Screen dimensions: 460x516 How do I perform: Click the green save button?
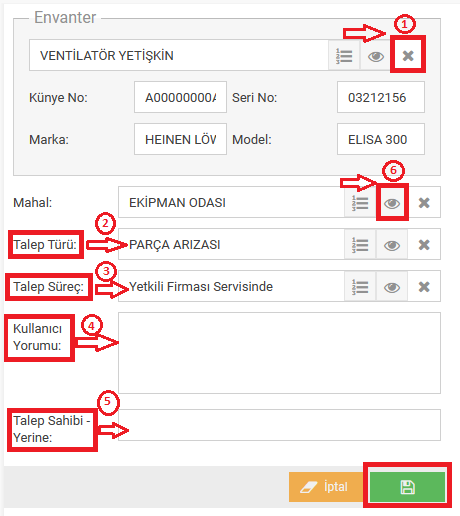407,487
